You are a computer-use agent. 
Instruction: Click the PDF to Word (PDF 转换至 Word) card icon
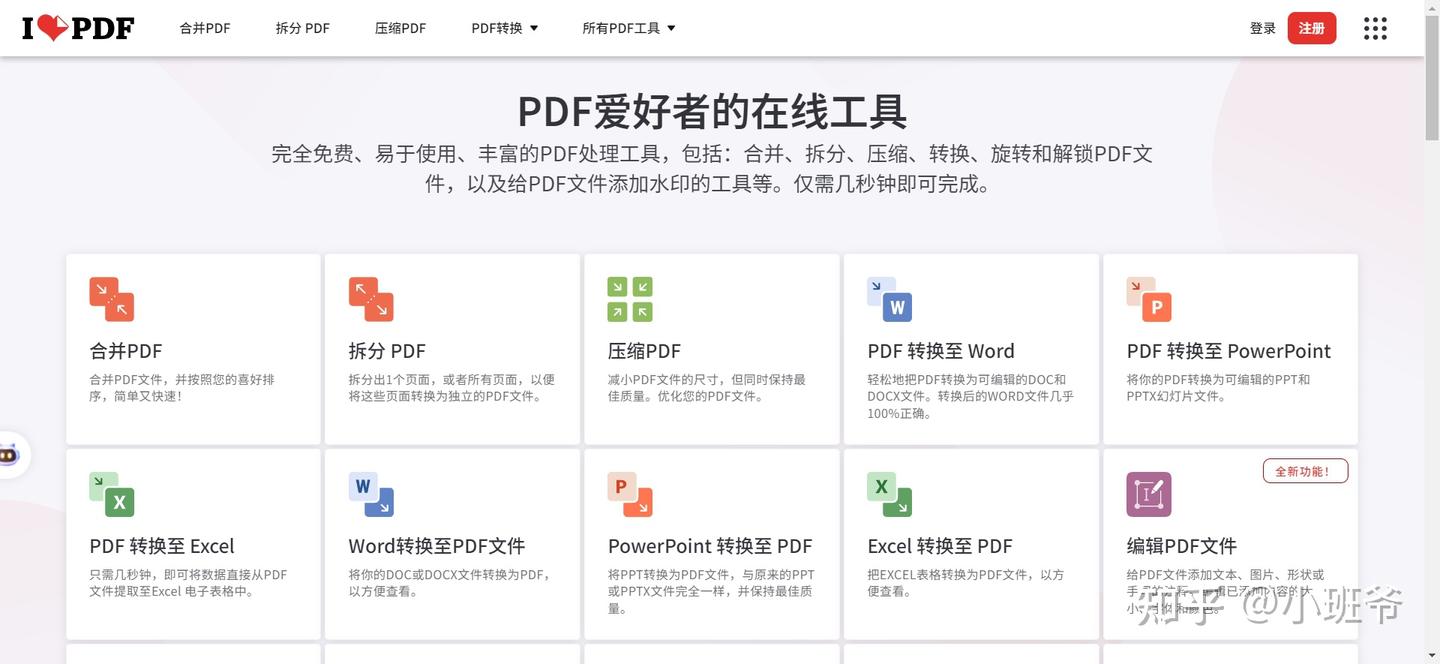coord(889,299)
